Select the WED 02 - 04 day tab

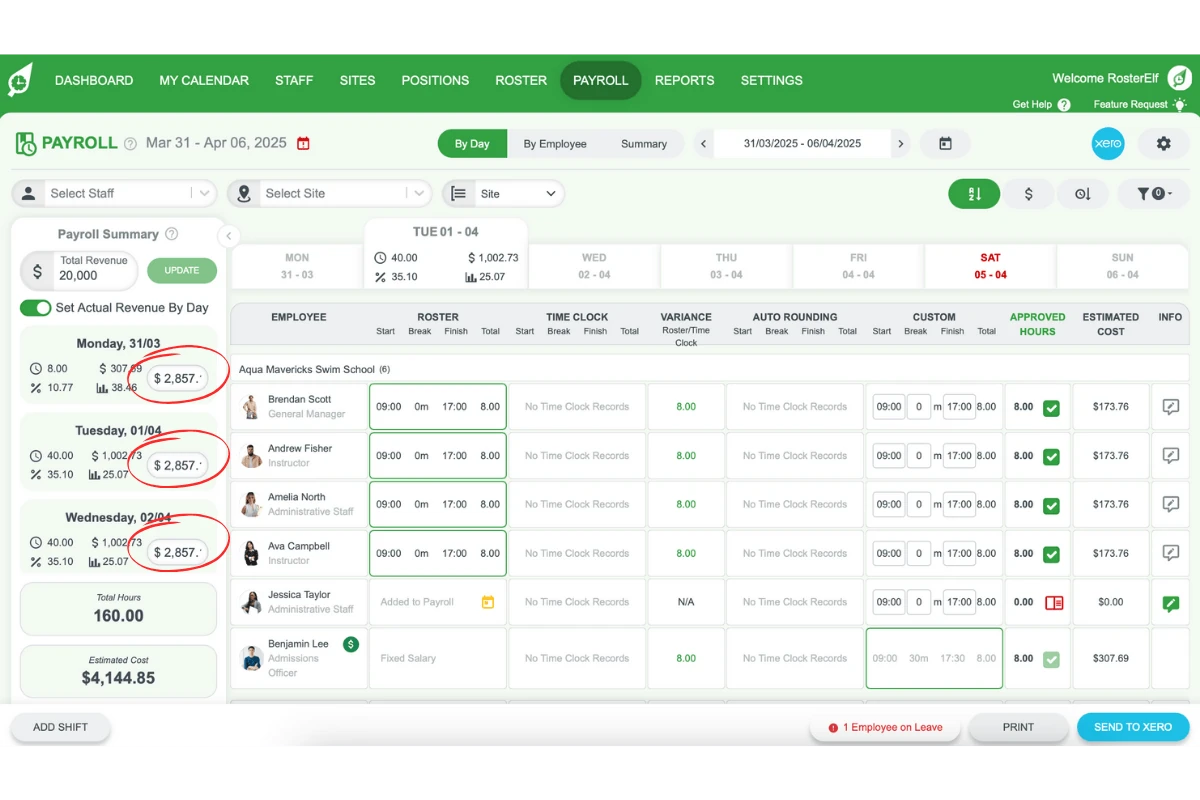coord(594,266)
